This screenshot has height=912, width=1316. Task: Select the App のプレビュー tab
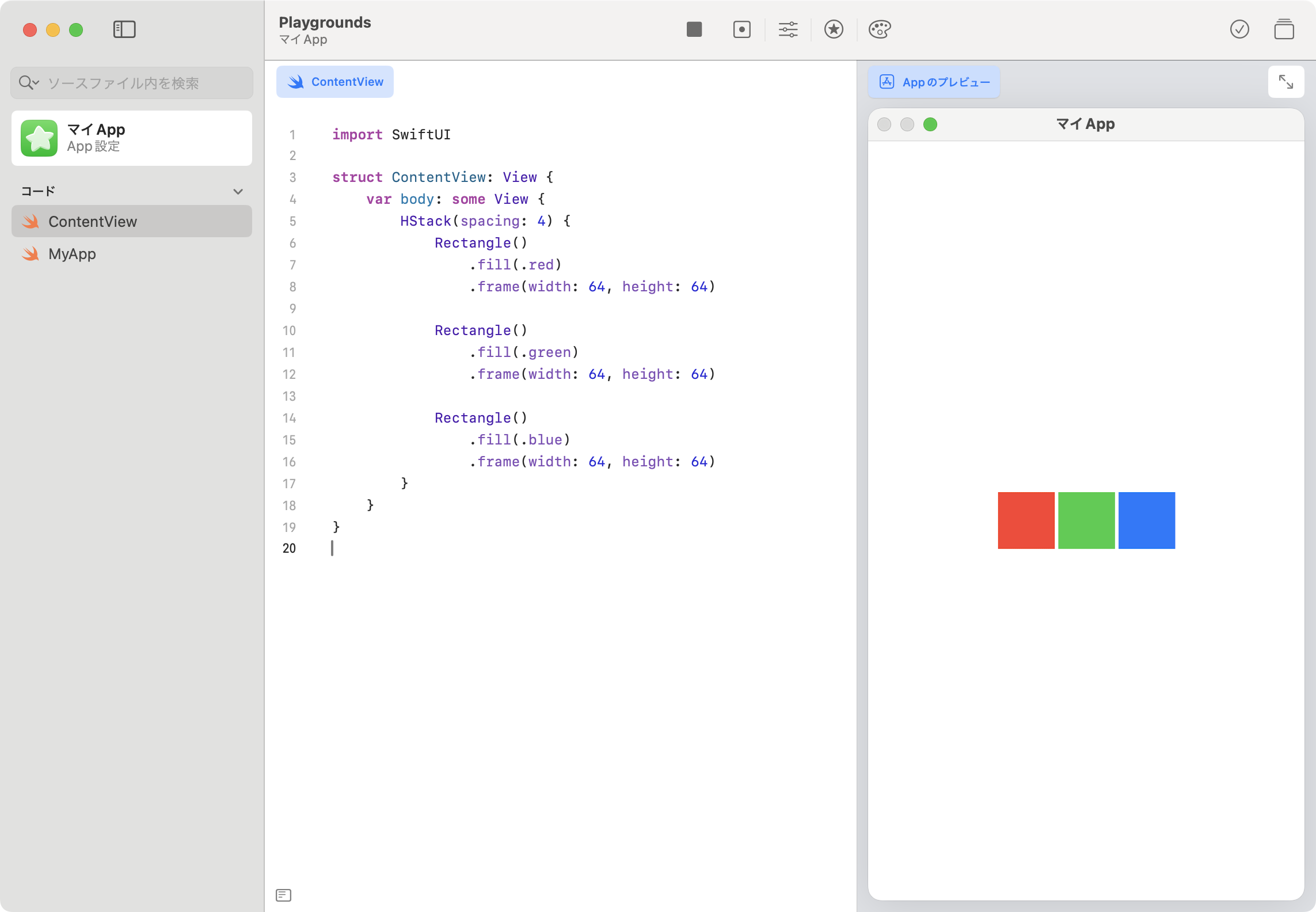point(934,82)
